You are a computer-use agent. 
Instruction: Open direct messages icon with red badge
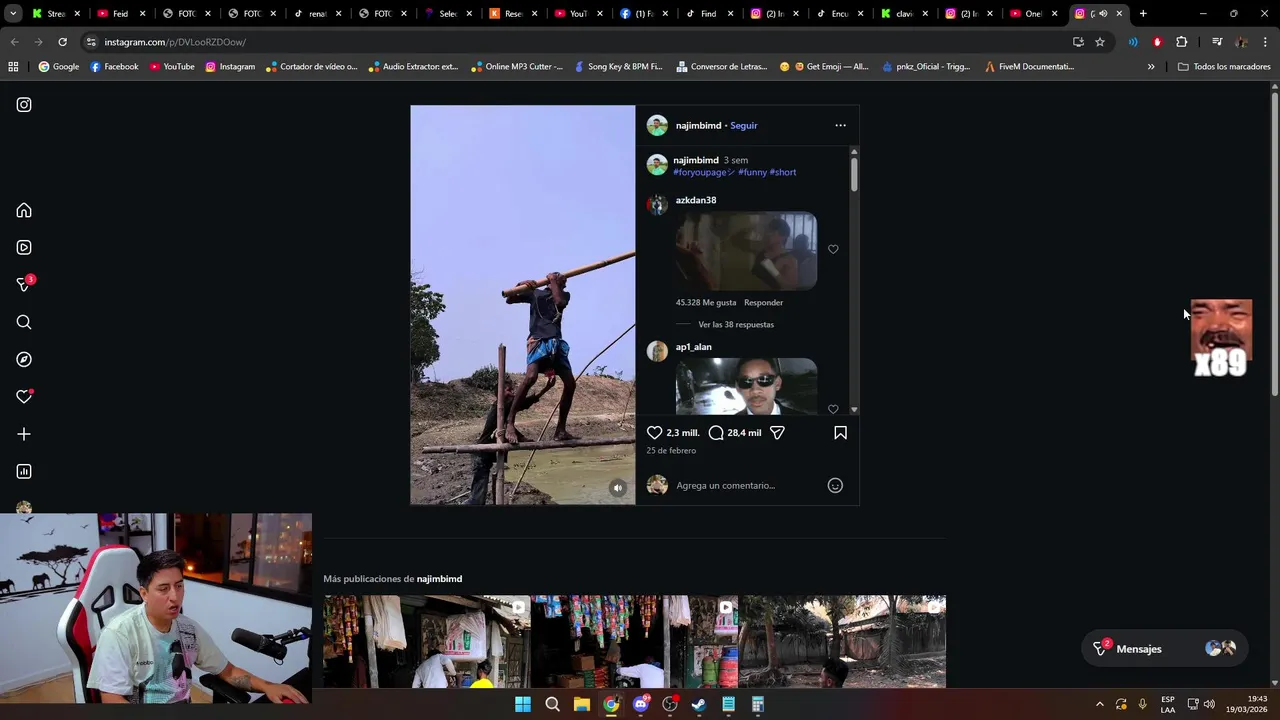coord(25,284)
